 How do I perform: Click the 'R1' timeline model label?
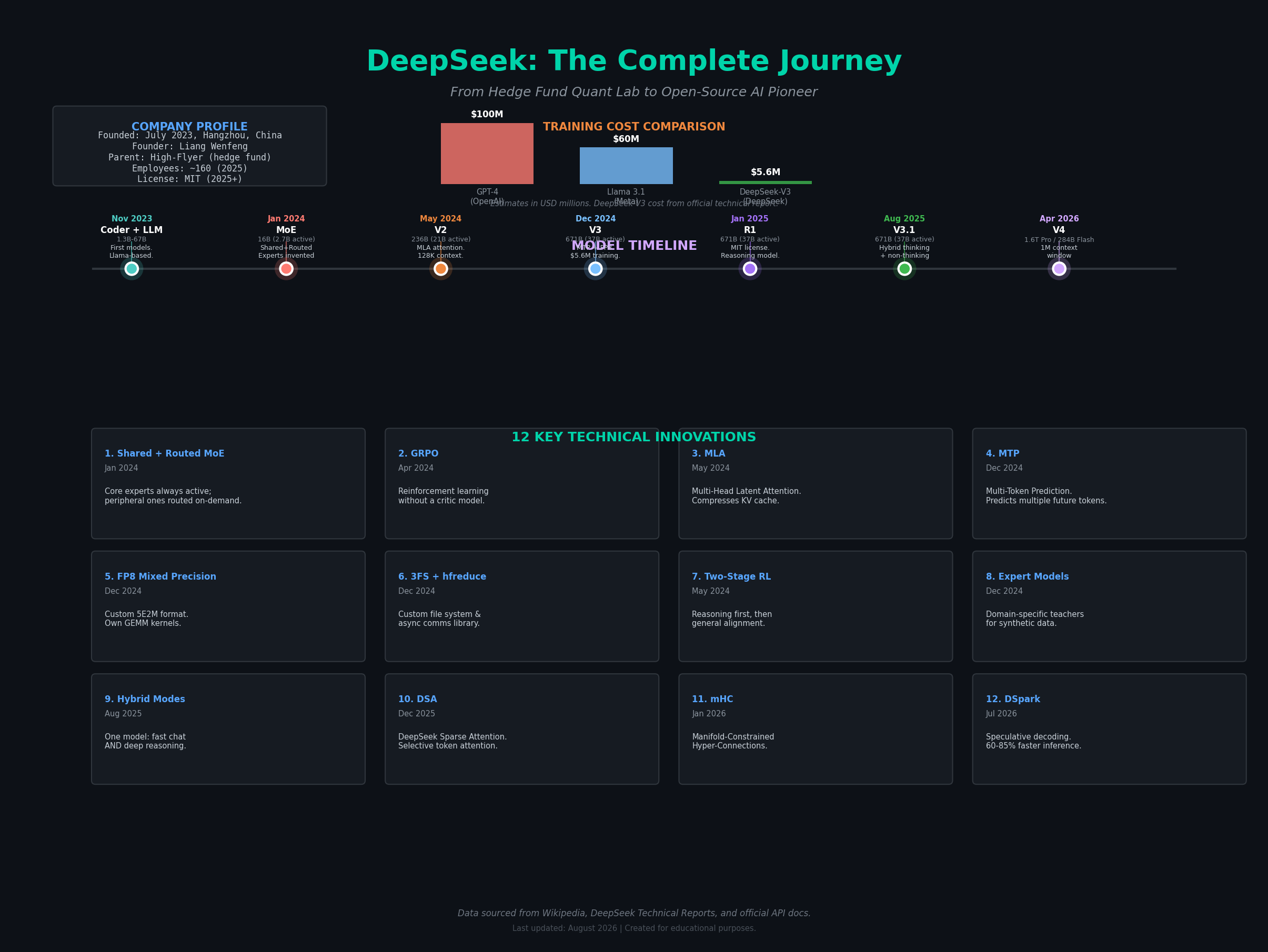pyautogui.click(x=750, y=230)
